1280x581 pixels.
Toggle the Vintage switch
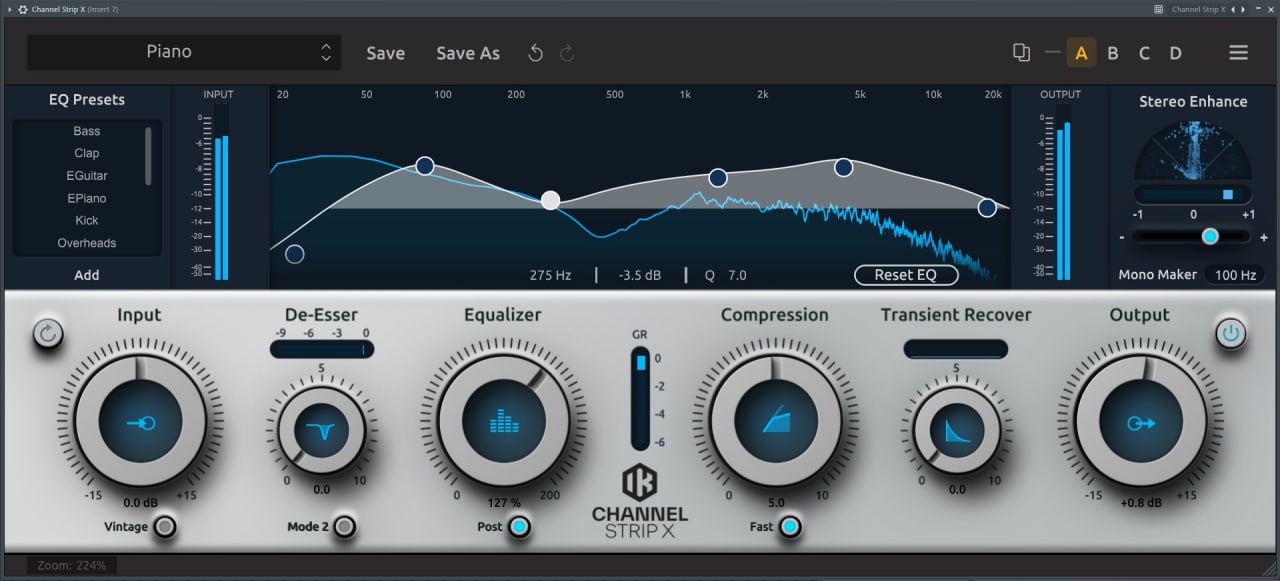click(x=165, y=527)
